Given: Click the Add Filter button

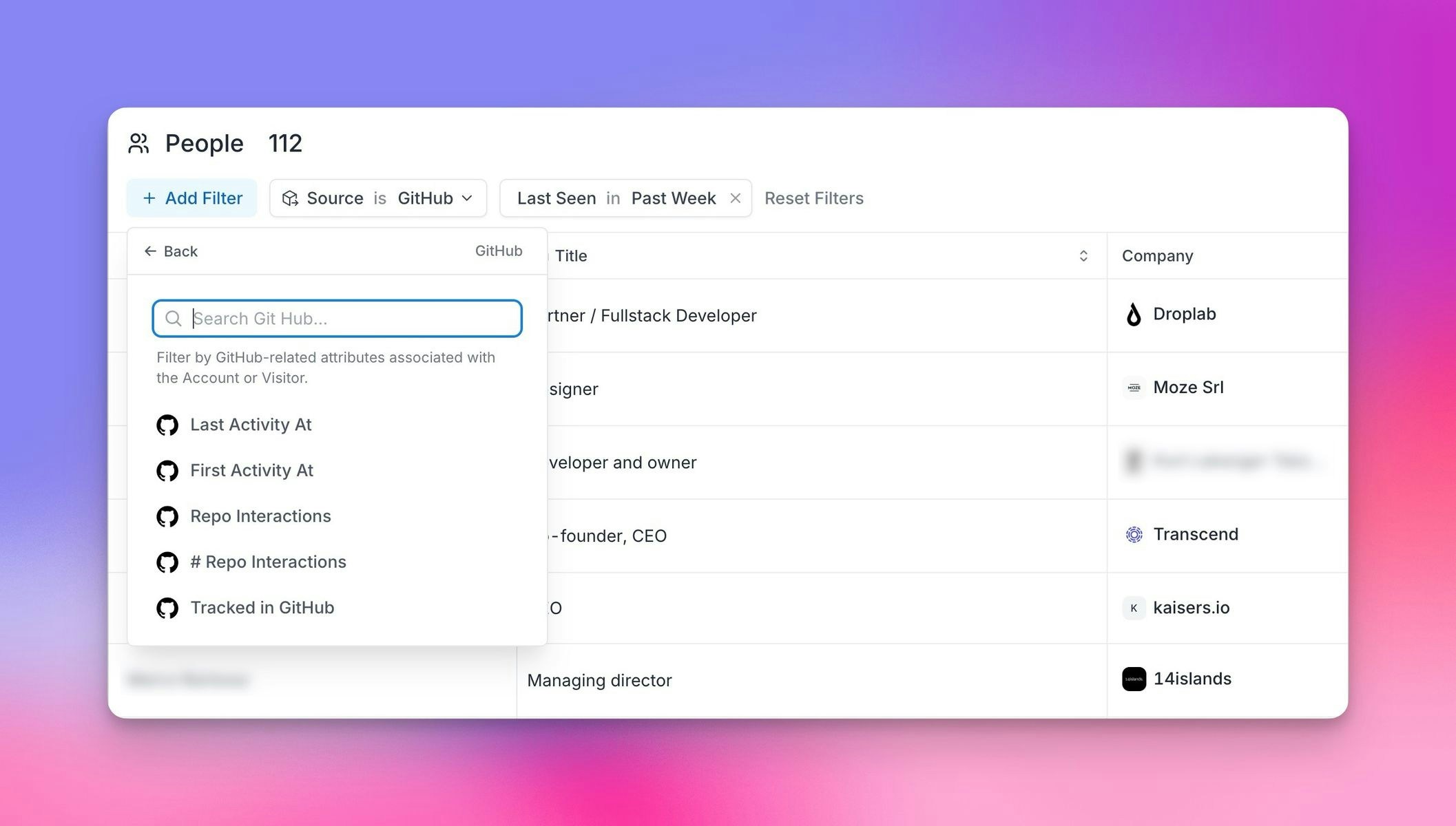Looking at the screenshot, I should pos(192,198).
